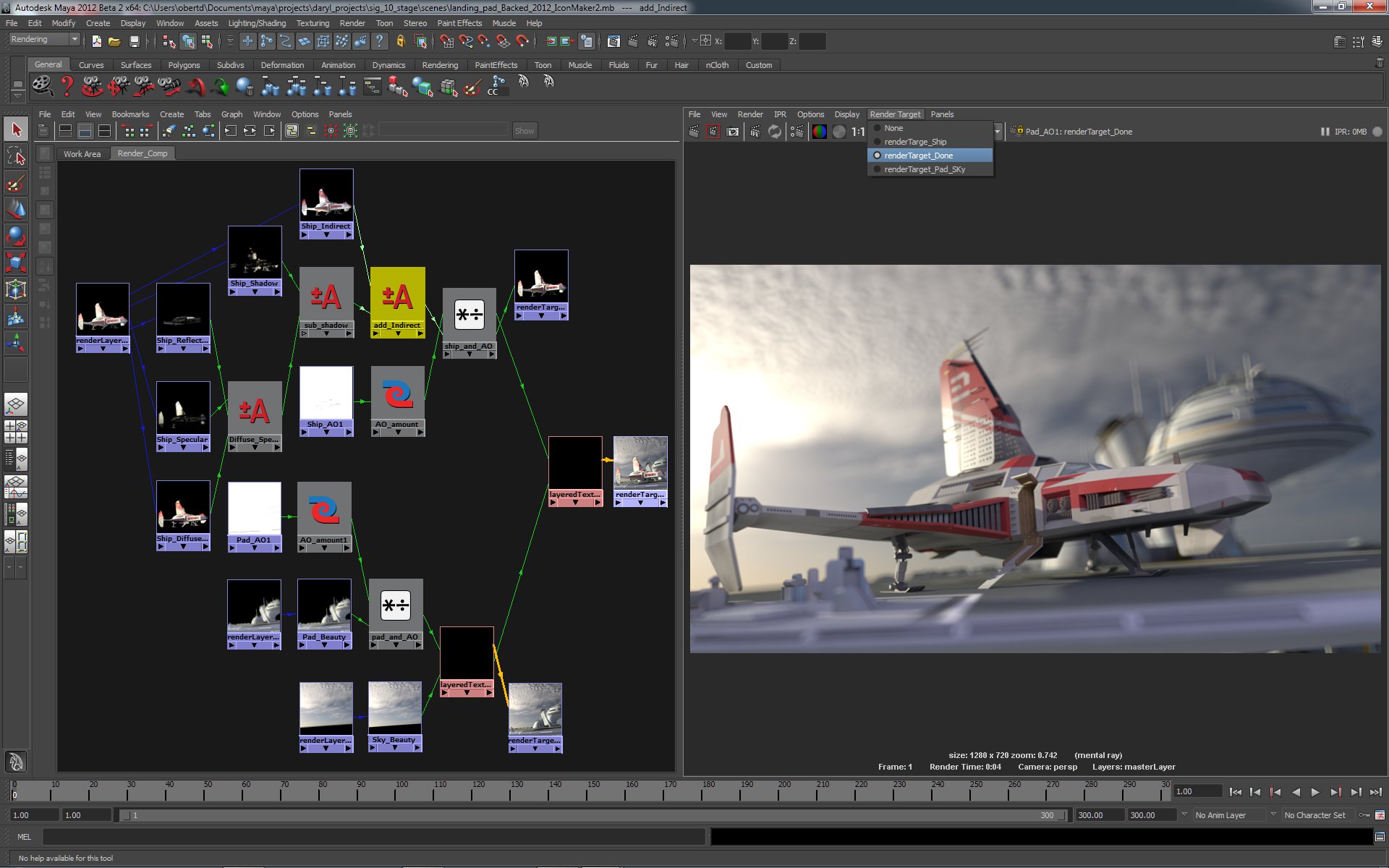This screenshot has height=868, width=1389.
Task: Switch to the Polygons shelf tab
Action: coord(184,65)
